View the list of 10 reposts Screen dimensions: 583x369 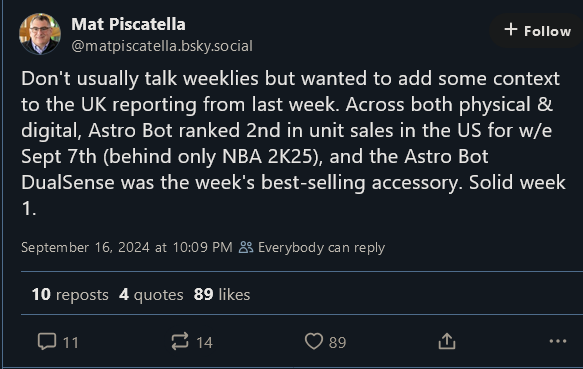click(70, 295)
